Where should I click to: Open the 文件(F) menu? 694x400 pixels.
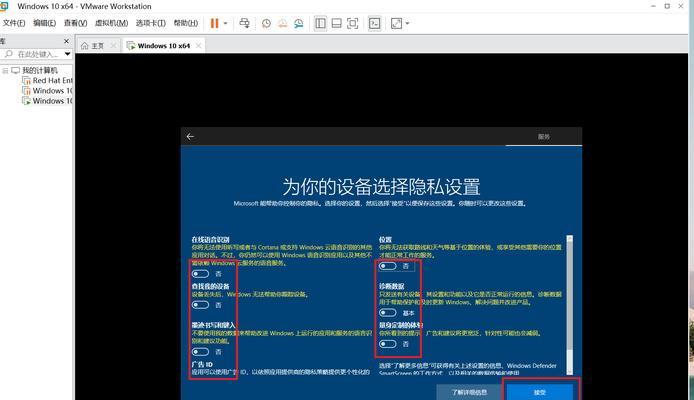pos(14,23)
